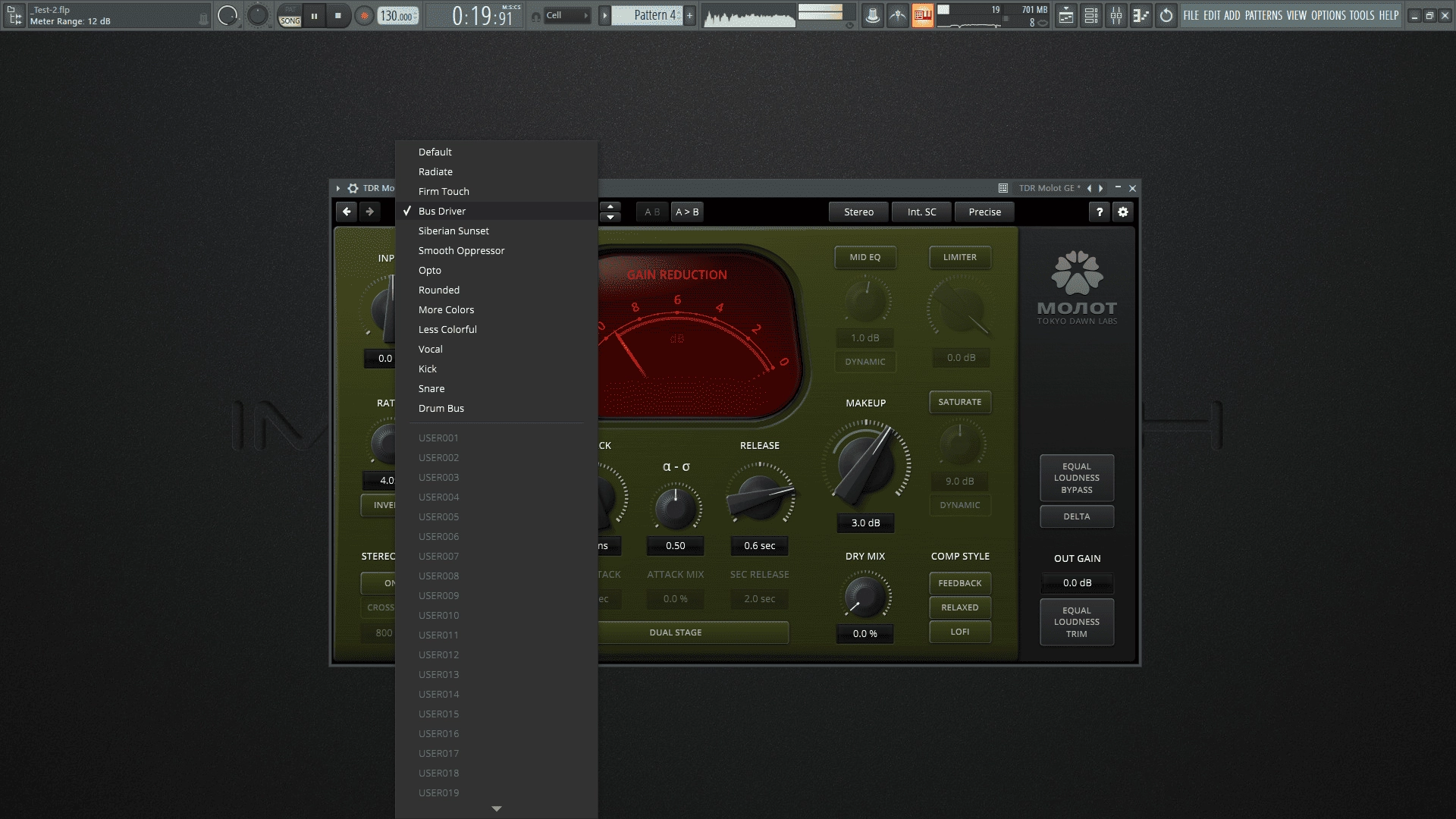Select the Smooth Oppressor preset
1456x819 pixels.
[x=497, y=250]
